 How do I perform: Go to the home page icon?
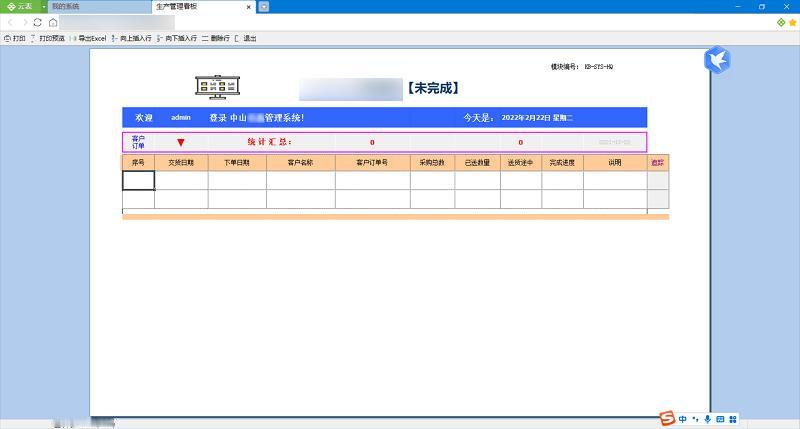[x=53, y=22]
